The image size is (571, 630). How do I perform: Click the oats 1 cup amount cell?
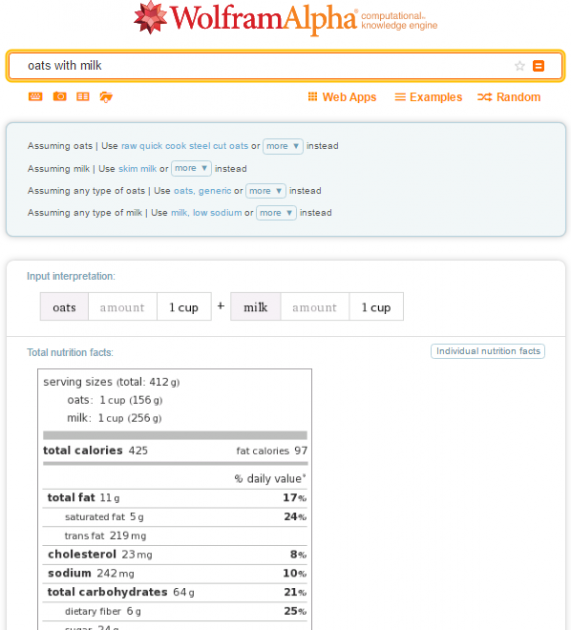(x=184, y=307)
